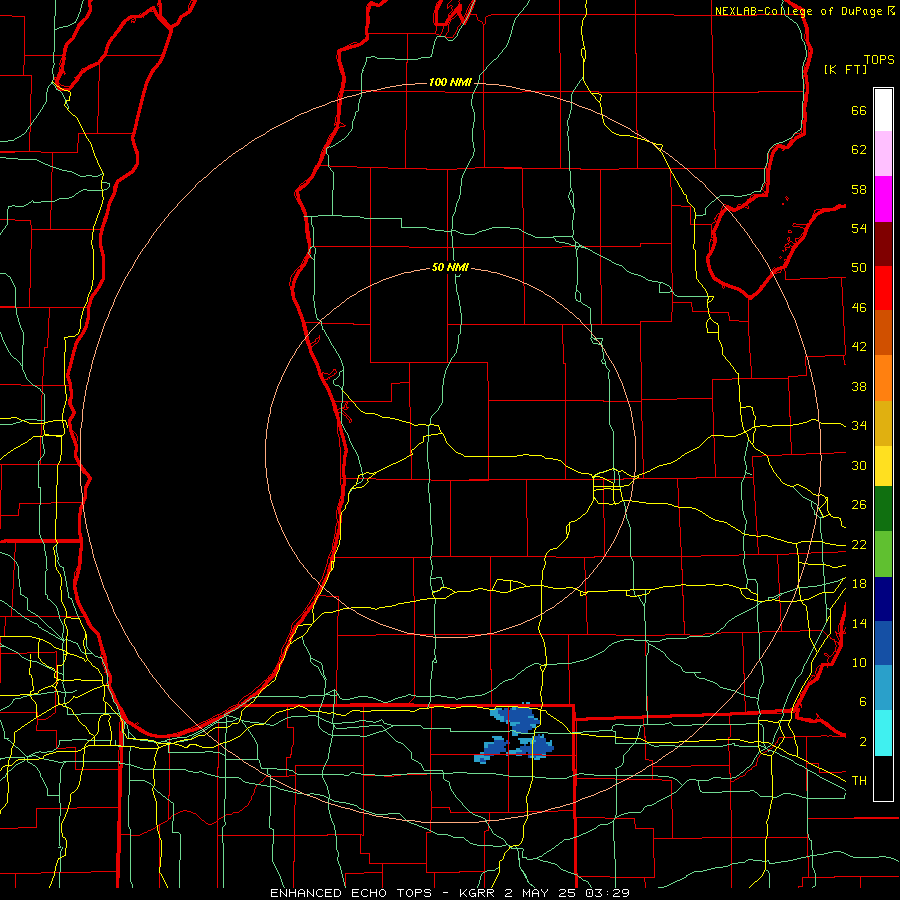Click the NEXLAB-College of DuPage credit
Viewport: 900px width, 900px height.
pos(805,11)
